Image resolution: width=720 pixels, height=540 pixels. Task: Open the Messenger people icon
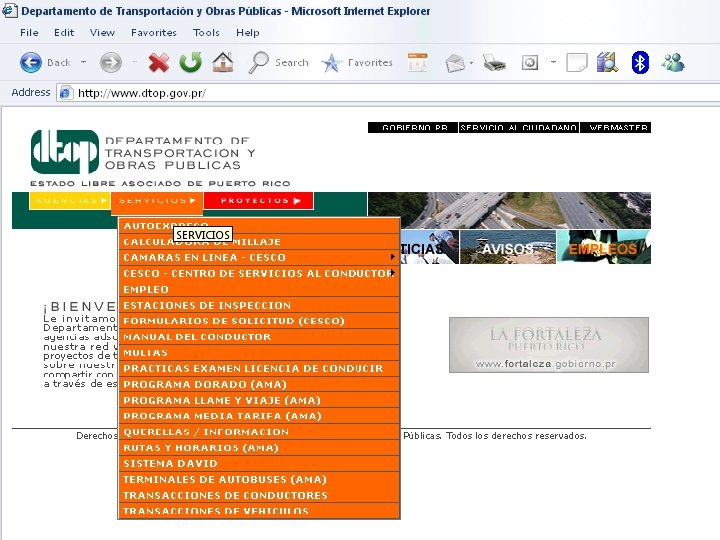(673, 62)
